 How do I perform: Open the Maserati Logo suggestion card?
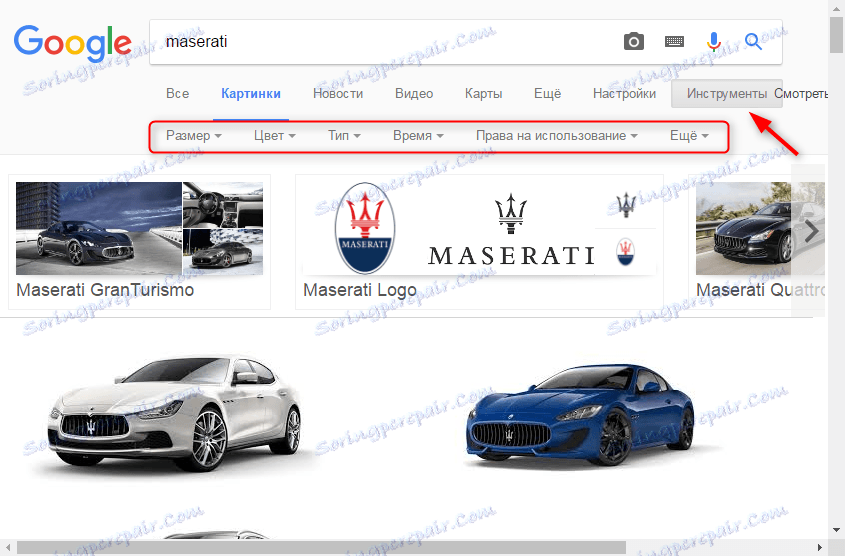pyautogui.click(x=479, y=242)
